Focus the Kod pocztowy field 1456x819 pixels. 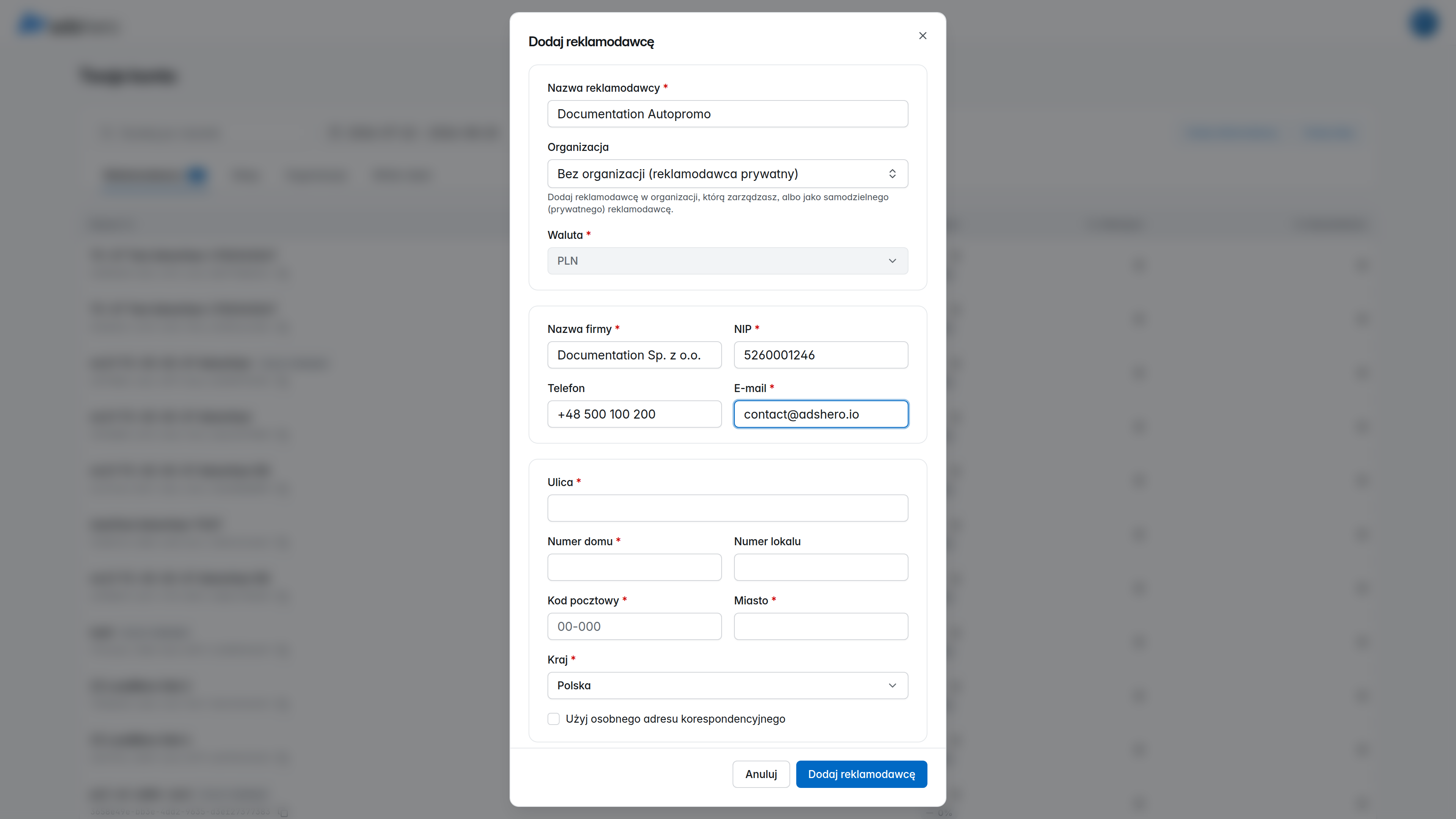pyautogui.click(x=634, y=626)
